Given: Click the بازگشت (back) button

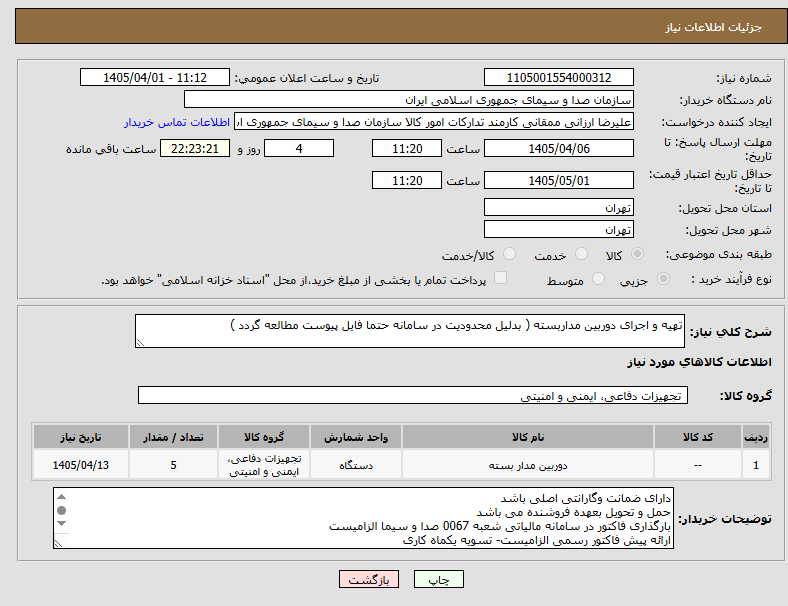Looking at the screenshot, I should click(369, 579).
